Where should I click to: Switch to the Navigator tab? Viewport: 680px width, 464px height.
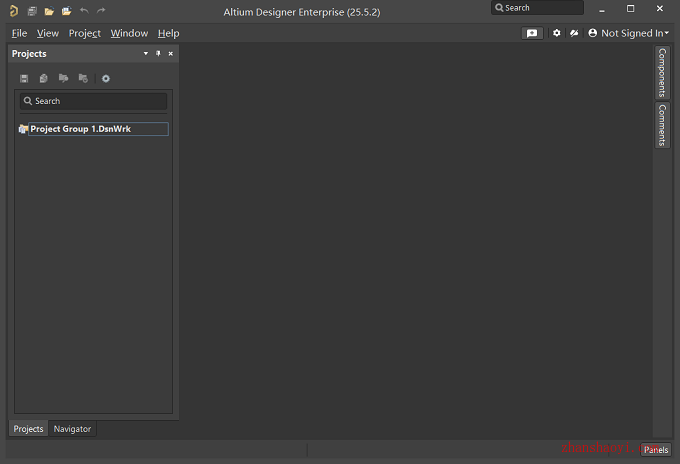(72, 429)
